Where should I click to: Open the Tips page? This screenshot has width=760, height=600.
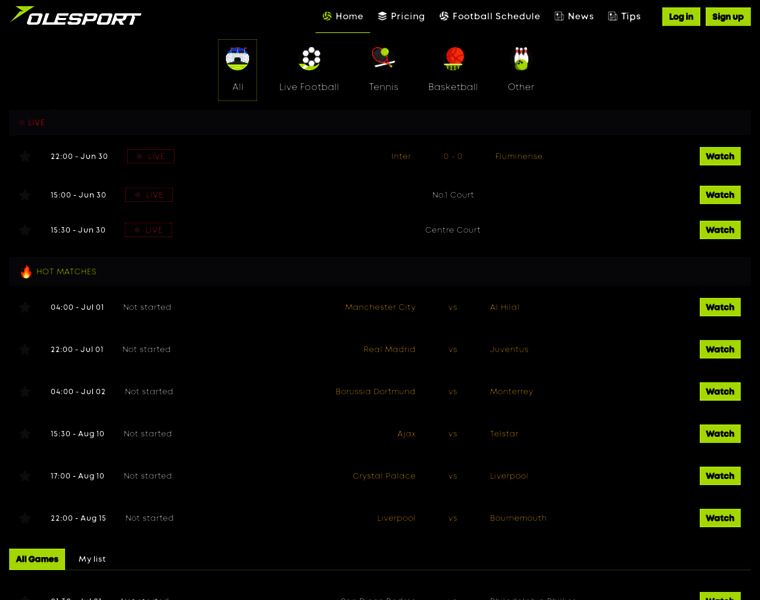tap(624, 16)
